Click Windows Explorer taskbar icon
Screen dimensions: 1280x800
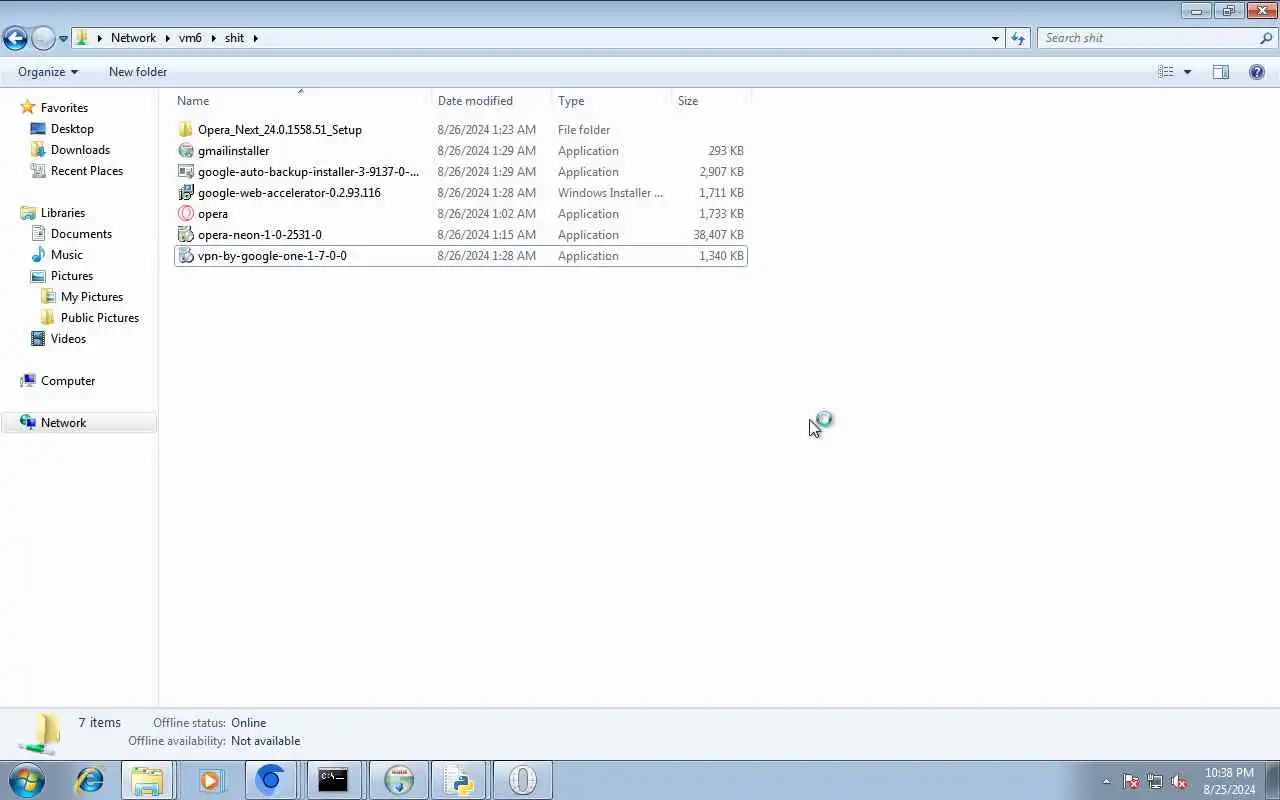click(148, 780)
